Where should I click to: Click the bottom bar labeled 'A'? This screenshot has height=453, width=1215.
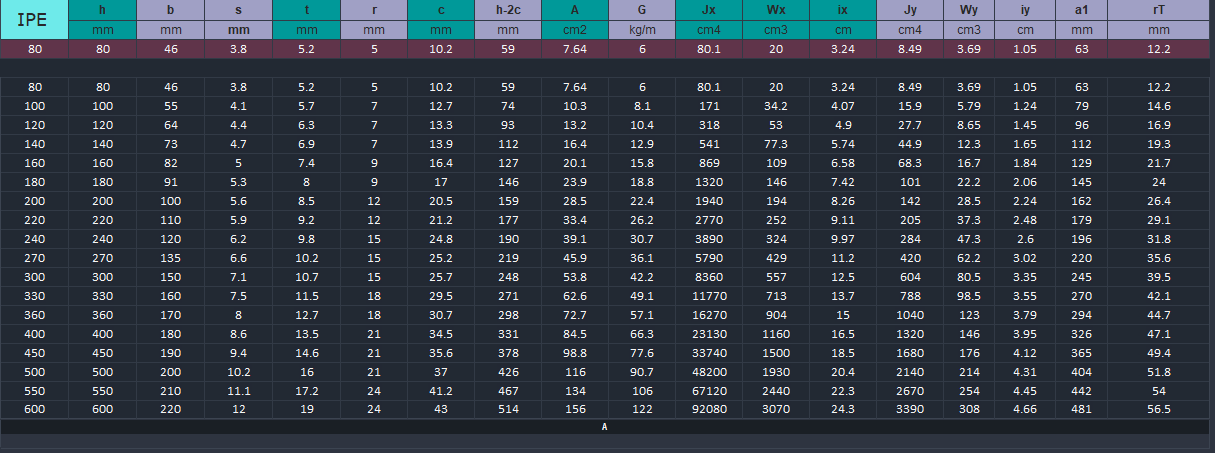pos(605,427)
